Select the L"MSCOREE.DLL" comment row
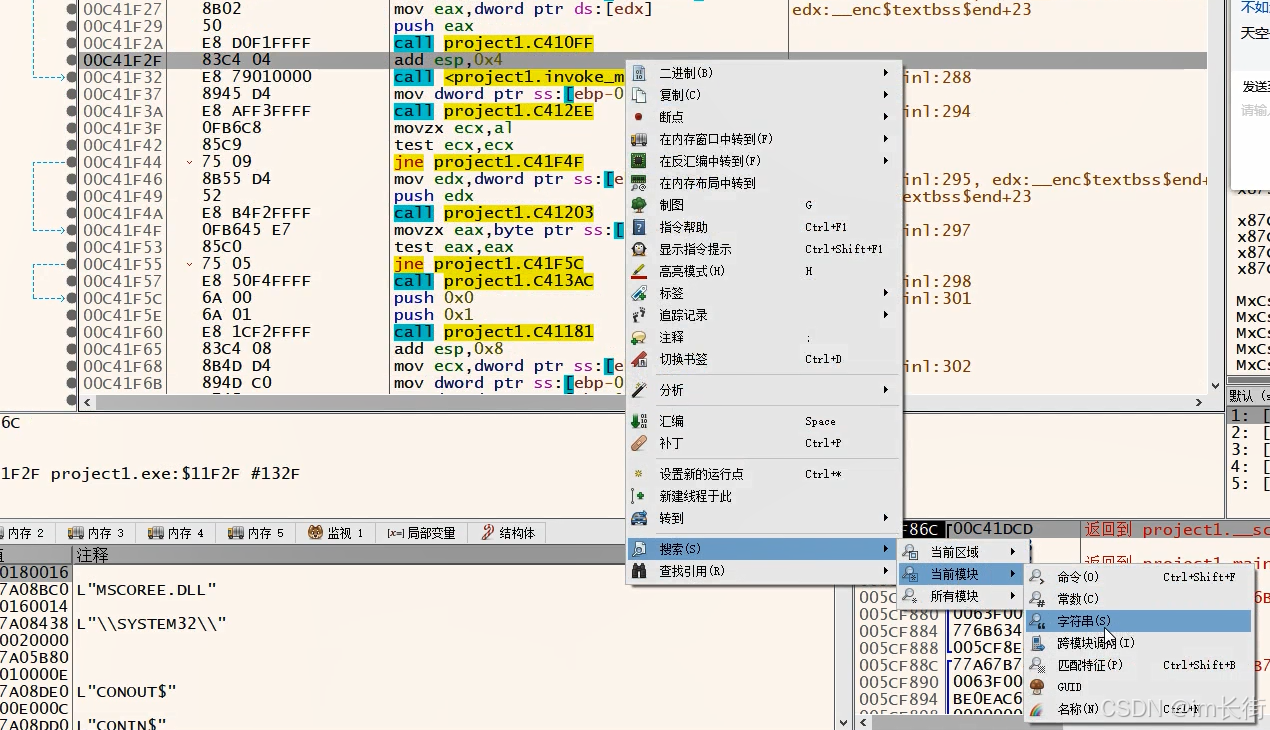 (146, 590)
